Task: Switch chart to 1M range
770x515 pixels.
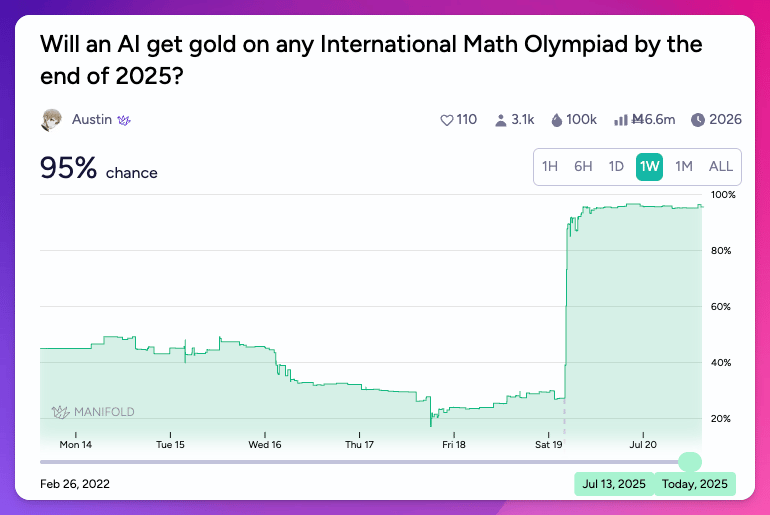Action: pyautogui.click(x=684, y=167)
